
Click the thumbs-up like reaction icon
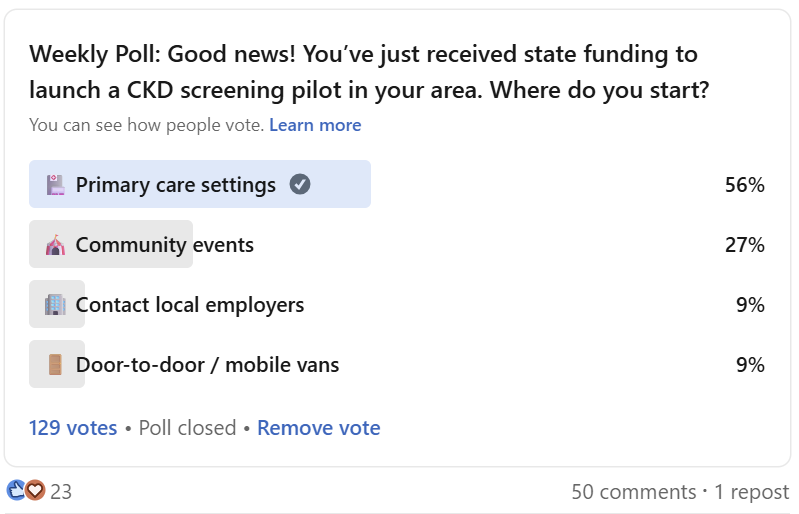[16, 491]
